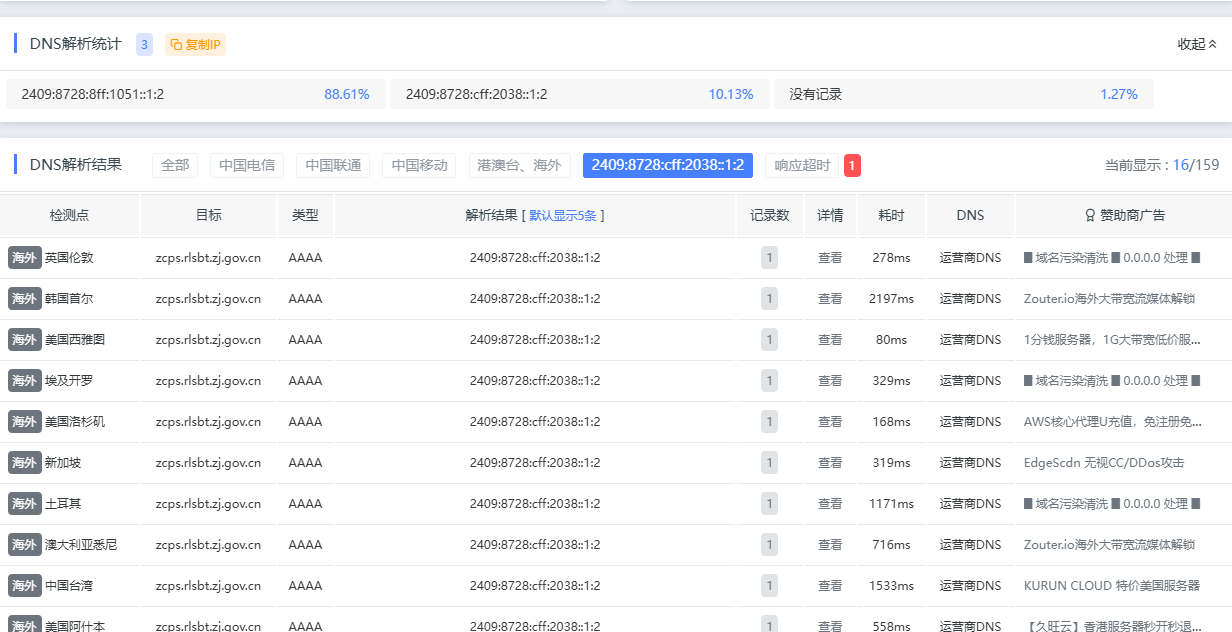Select zcps.rlsbt.zj.gov.cn in 新加坡 row

(208, 463)
